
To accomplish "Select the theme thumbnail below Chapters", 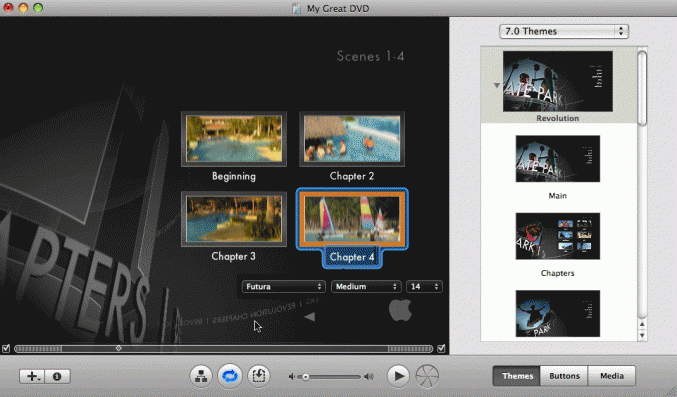I will click(x=557, y=313).
